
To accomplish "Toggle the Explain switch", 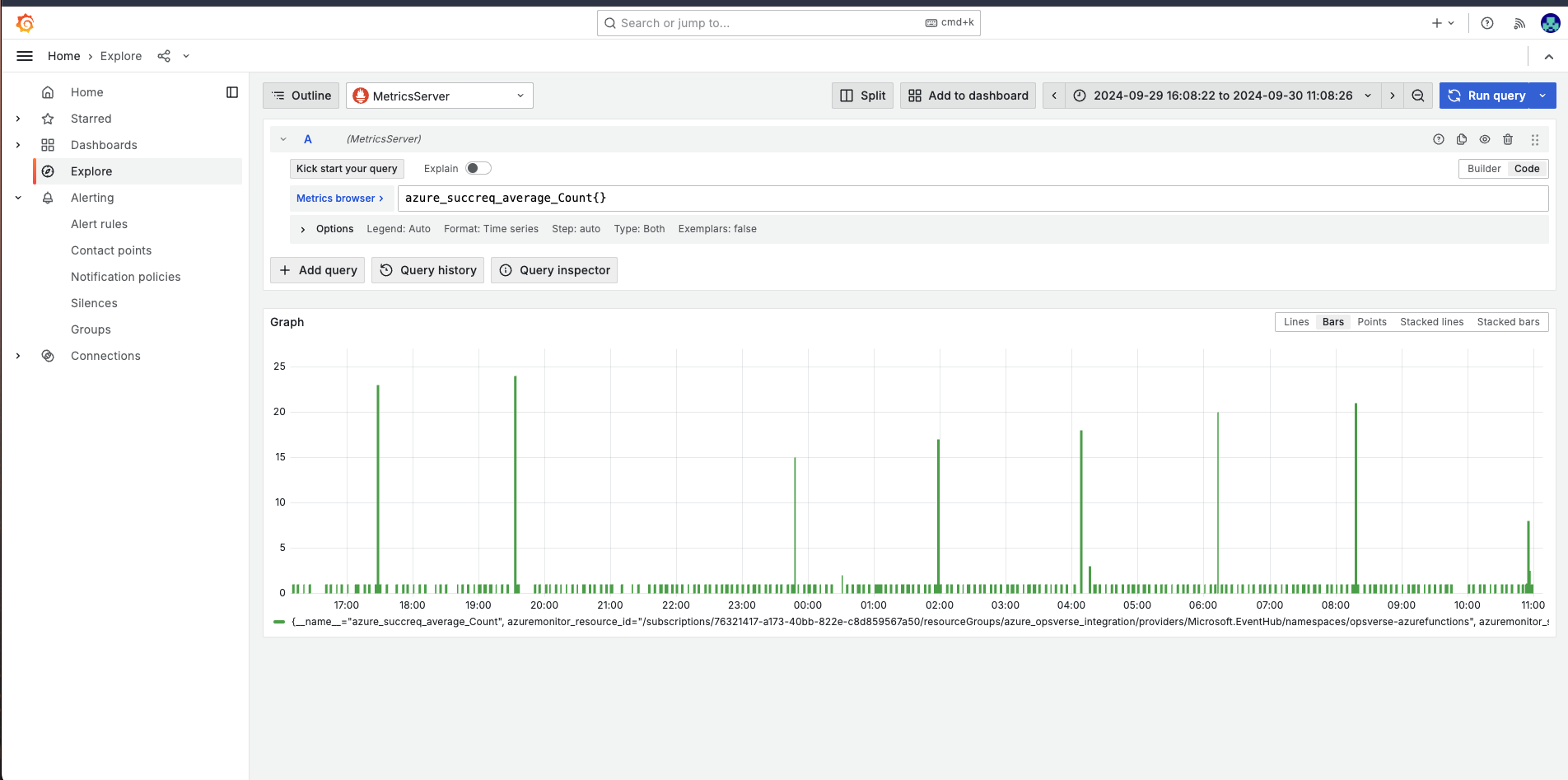I will pyautogui.click(x=478, y=168).
